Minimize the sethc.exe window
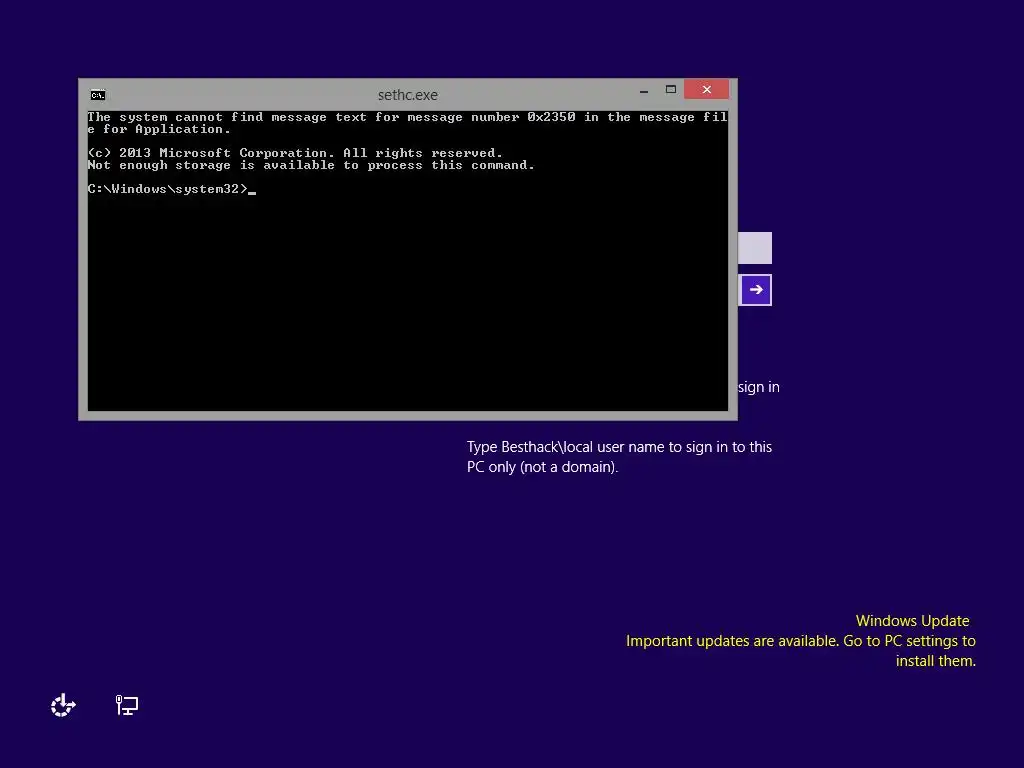Image resolution: width=1024 pixels, height=768 pixels. click(644, 90)
